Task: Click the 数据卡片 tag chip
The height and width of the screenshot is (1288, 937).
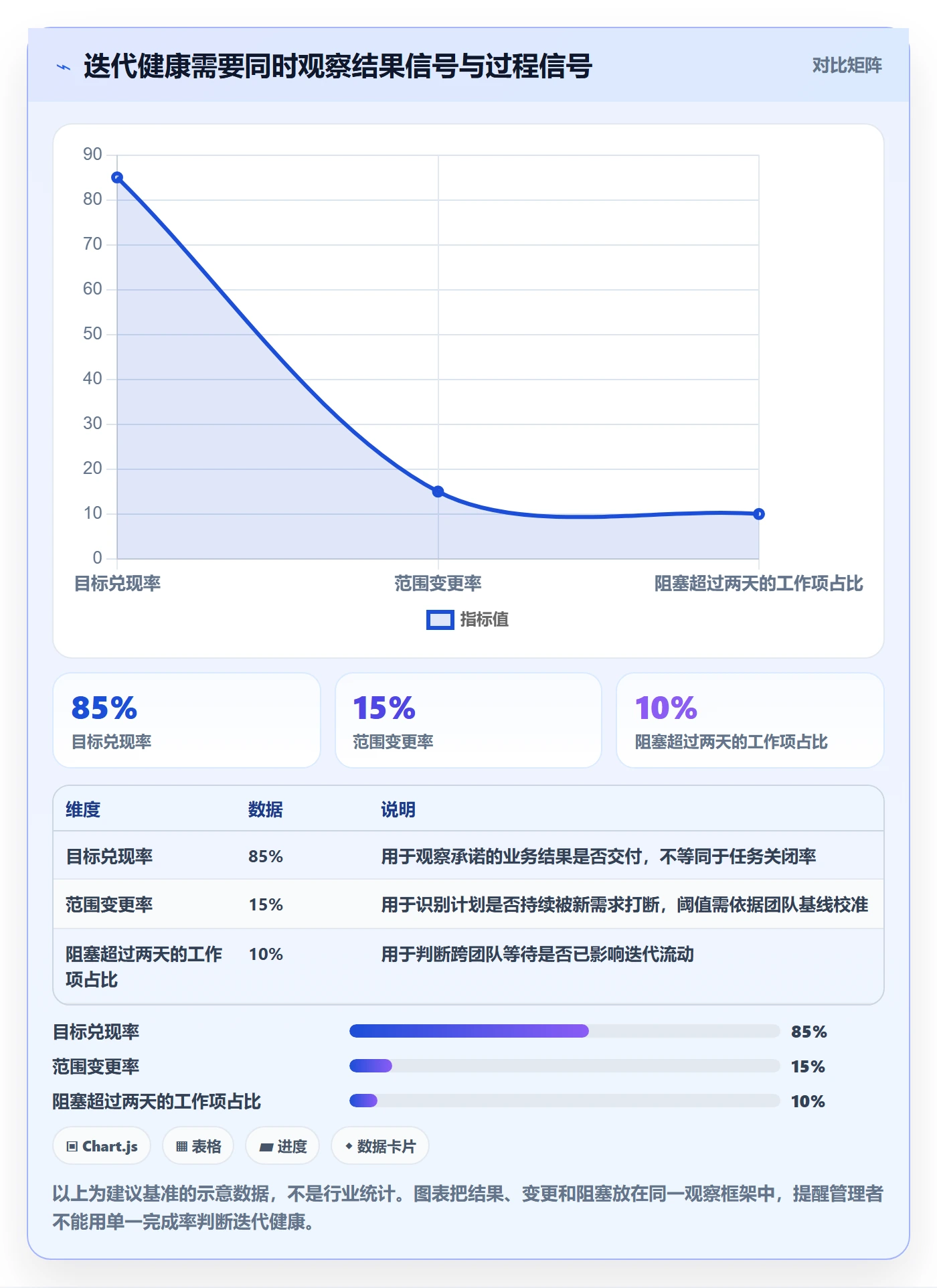Action: coord(379,1146)
